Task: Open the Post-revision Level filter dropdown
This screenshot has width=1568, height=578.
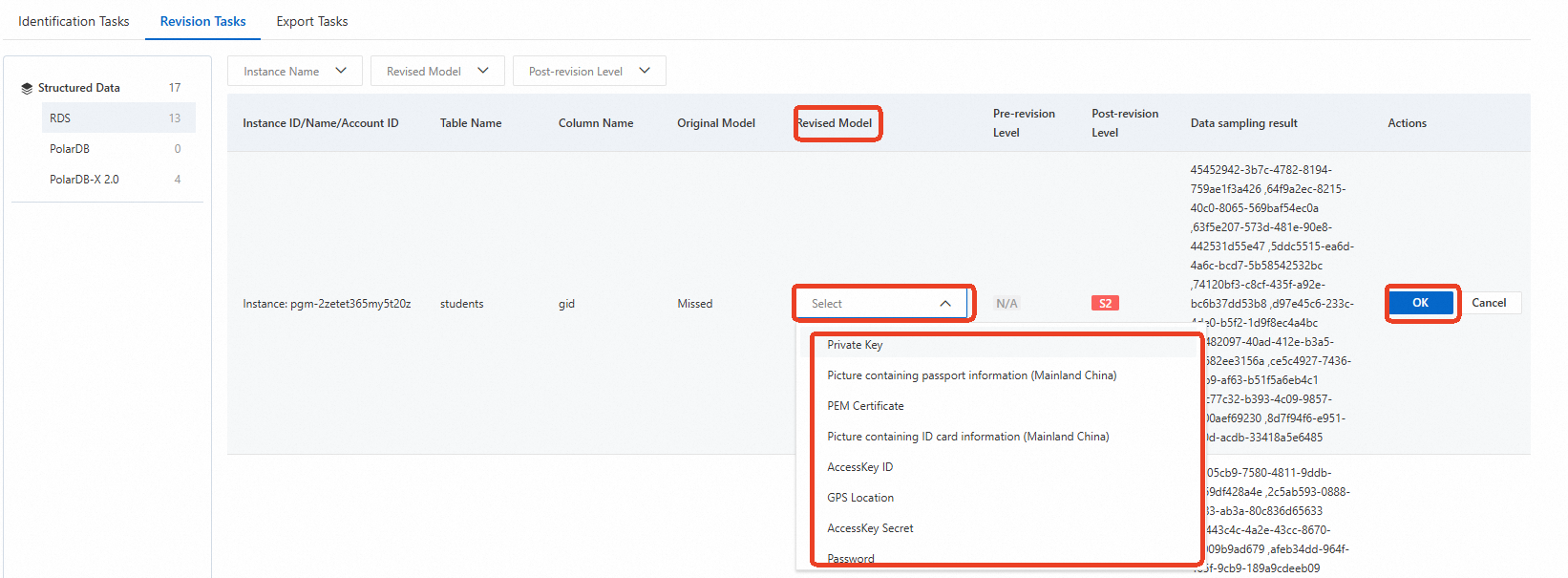Action: click(589, 71)
